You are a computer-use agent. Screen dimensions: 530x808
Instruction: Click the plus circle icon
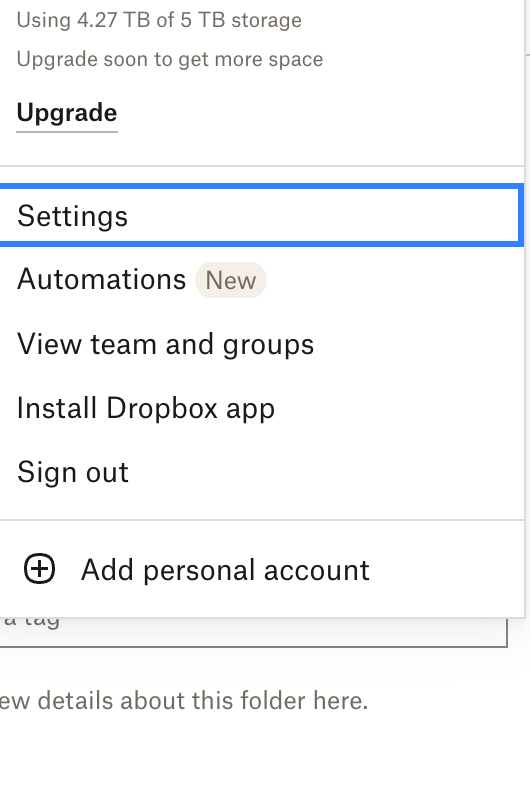[40, 569]
